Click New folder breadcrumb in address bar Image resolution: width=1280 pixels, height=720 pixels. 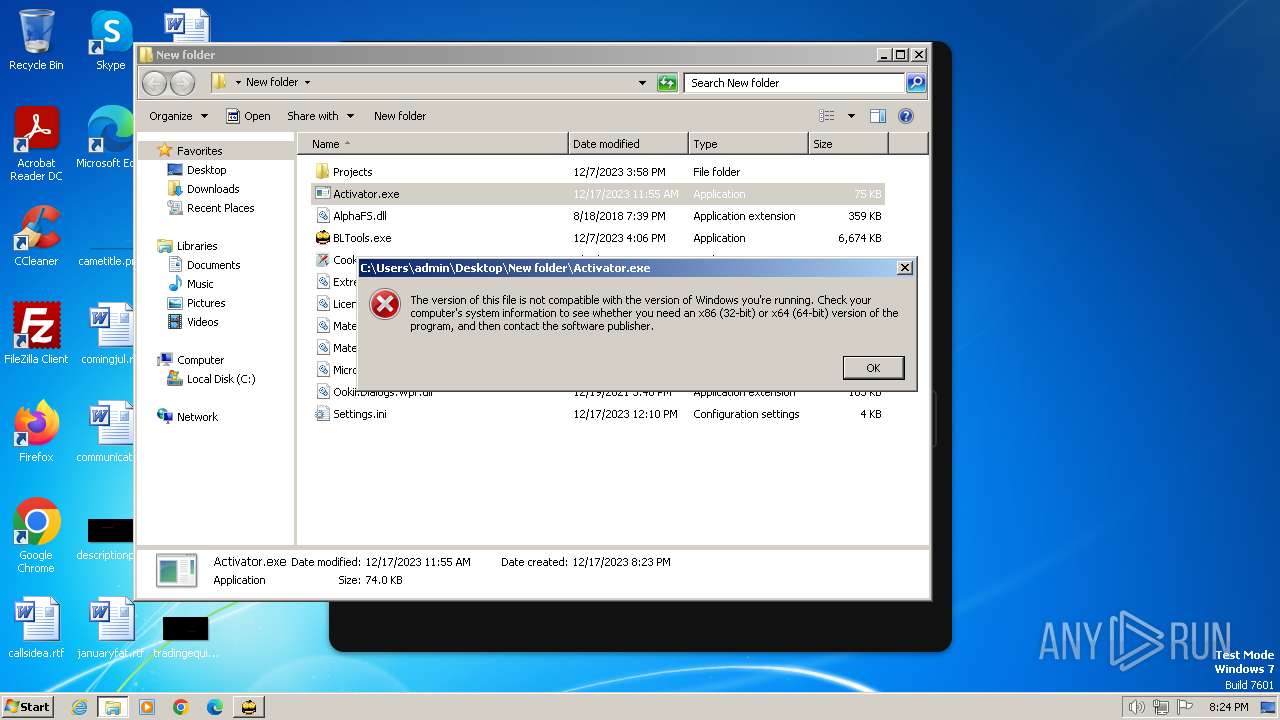pyautogui.click(x=272, y=83)
